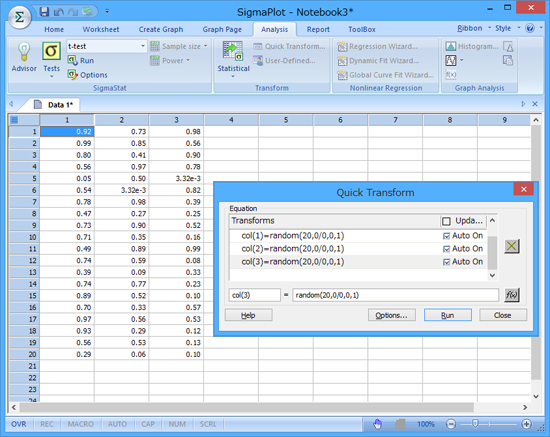Launch the Regression Wizard
Screen dimensions: 550x437
point(377,46)
